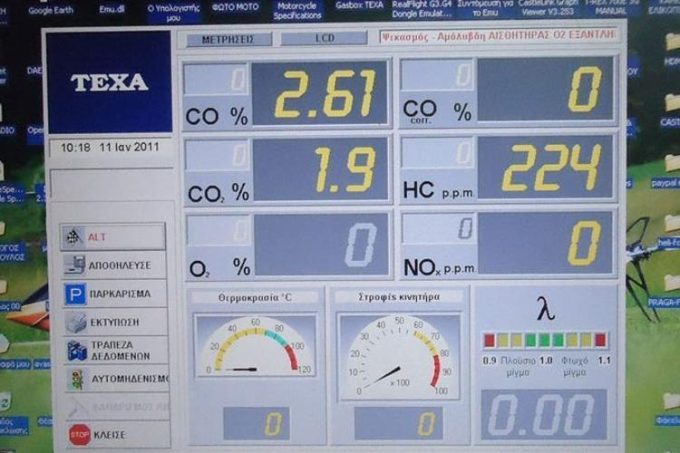Click the CO % reading 2.61

pos(318,91)
